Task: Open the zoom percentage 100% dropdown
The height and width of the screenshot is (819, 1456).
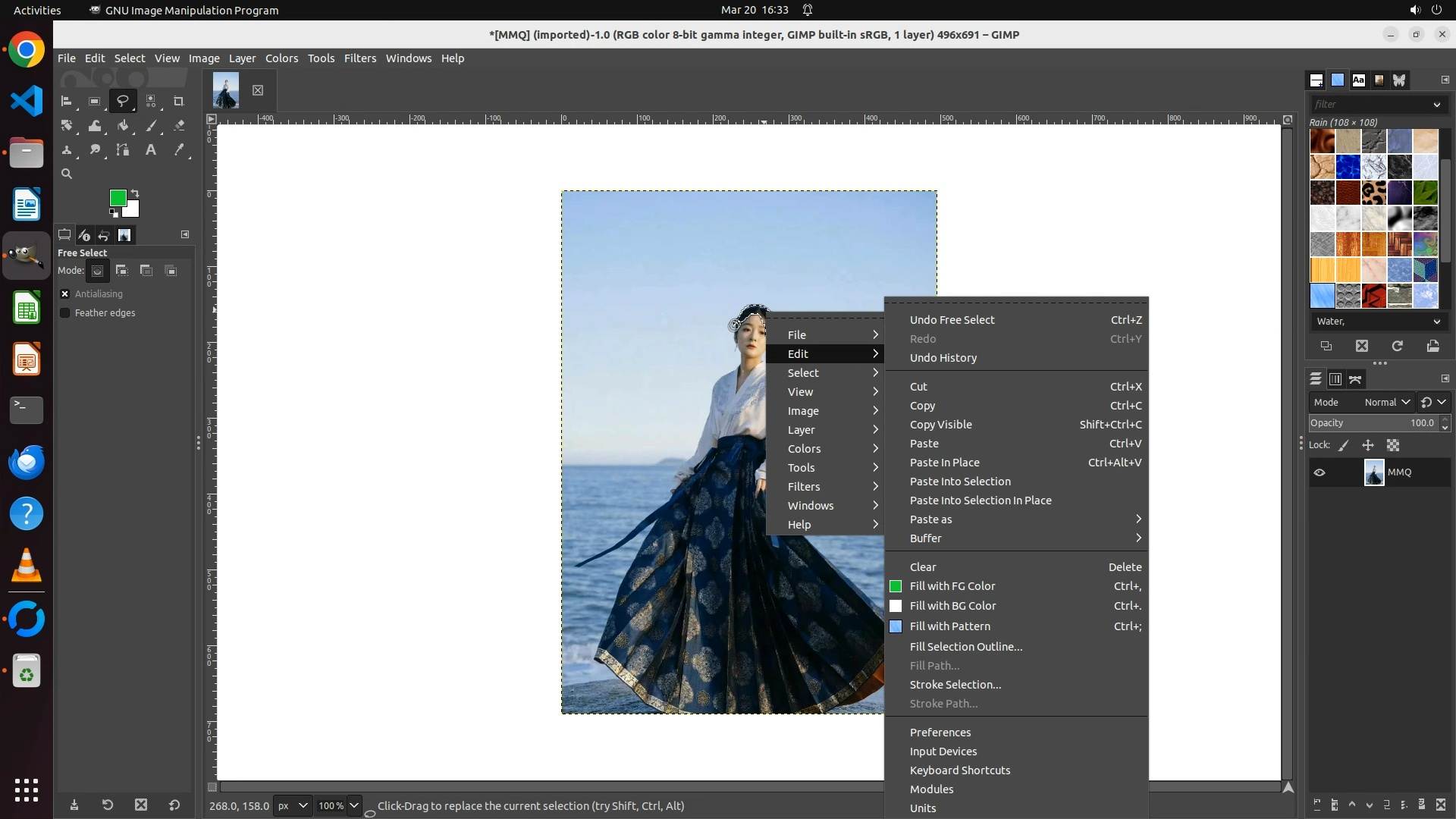Action: coord(353,805)
